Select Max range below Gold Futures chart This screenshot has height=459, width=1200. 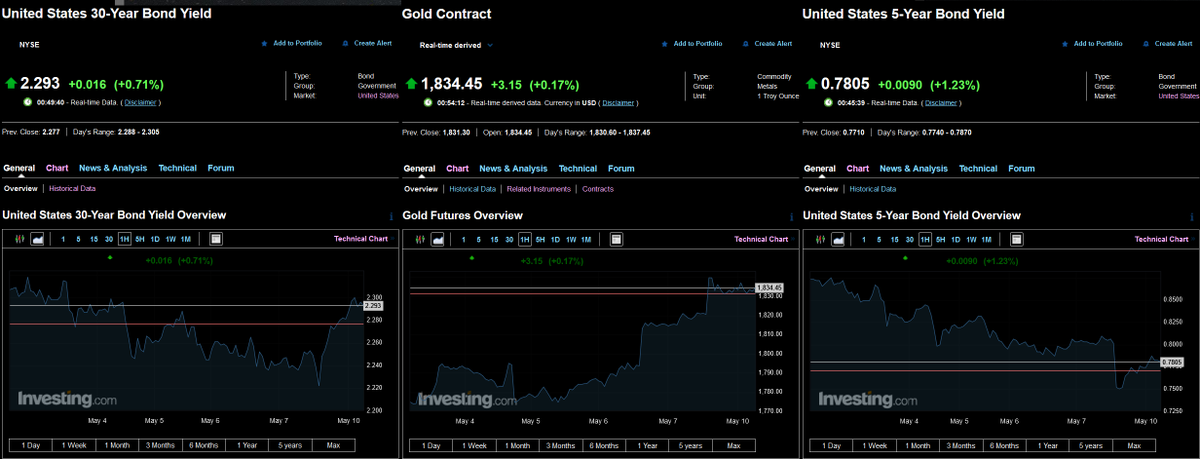[734, 445]
